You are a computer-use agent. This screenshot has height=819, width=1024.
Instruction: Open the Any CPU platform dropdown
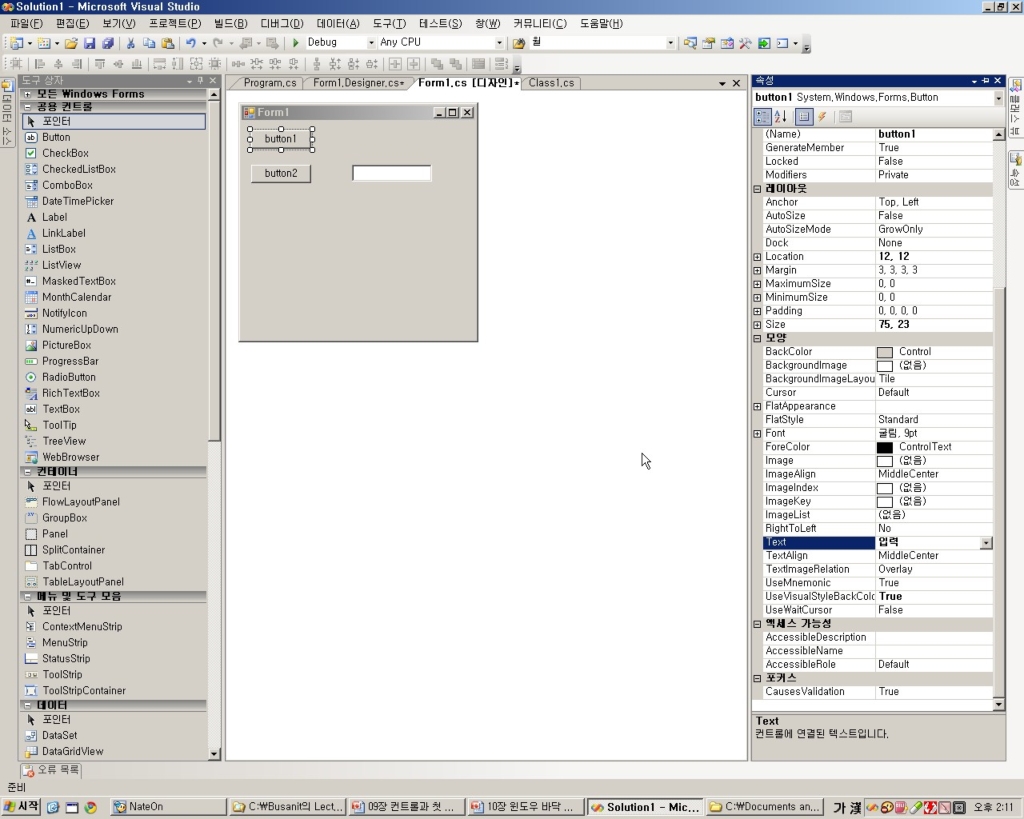tap(499, 42)
